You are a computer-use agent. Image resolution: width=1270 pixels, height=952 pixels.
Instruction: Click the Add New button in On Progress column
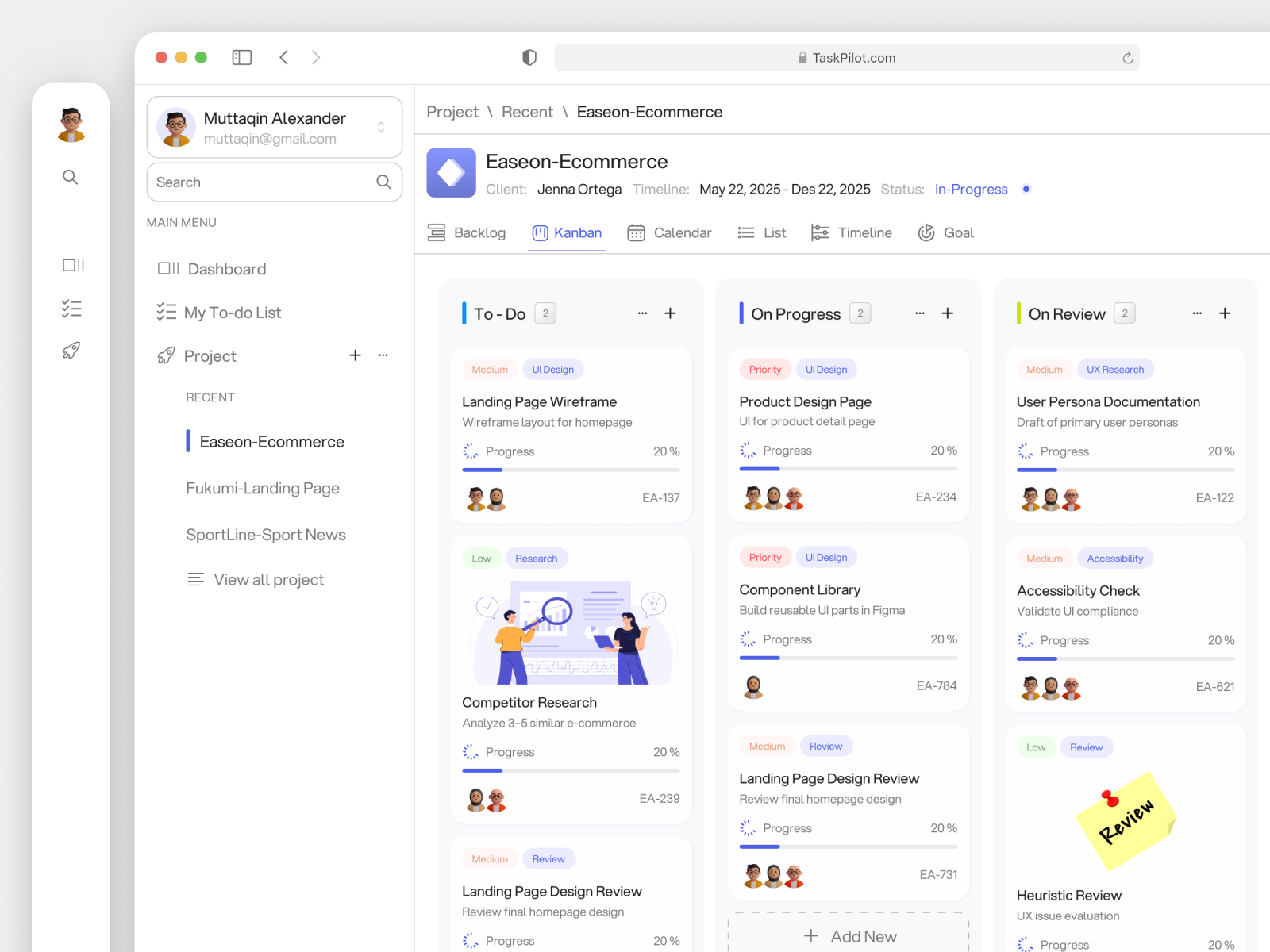pyautogui.click(x=848, y=935)
